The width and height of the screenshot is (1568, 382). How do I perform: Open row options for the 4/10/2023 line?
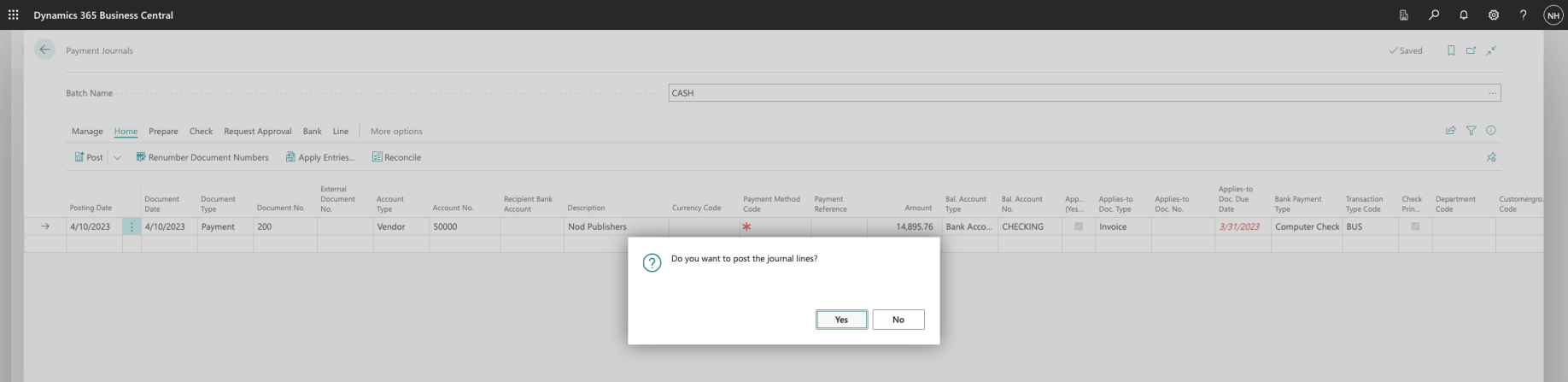point(132,226)
